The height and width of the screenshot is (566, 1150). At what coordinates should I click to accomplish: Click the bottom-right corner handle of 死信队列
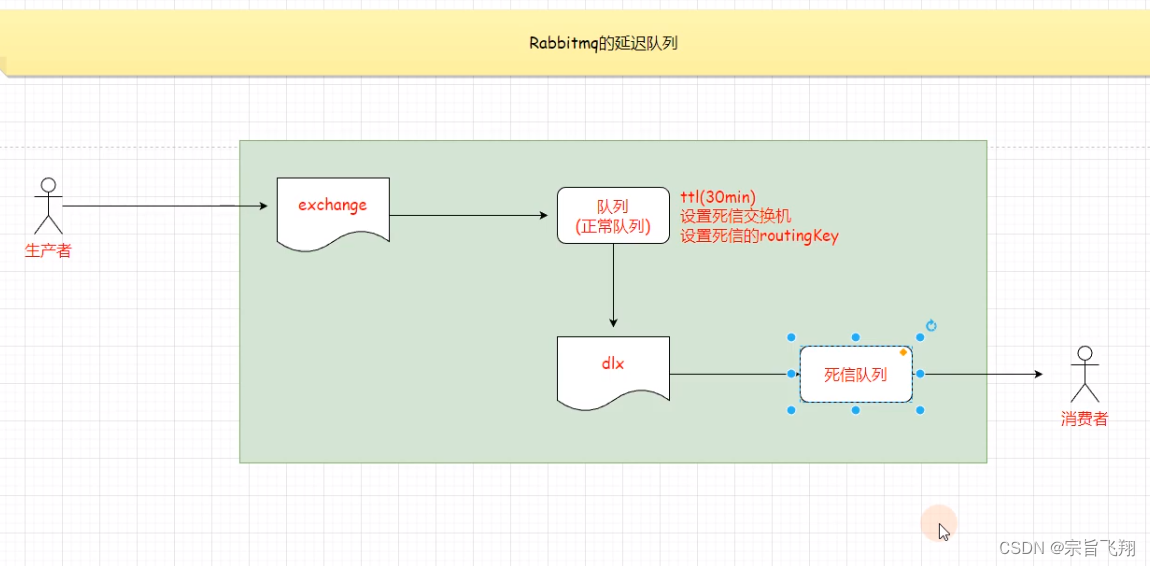click(920, 411)
